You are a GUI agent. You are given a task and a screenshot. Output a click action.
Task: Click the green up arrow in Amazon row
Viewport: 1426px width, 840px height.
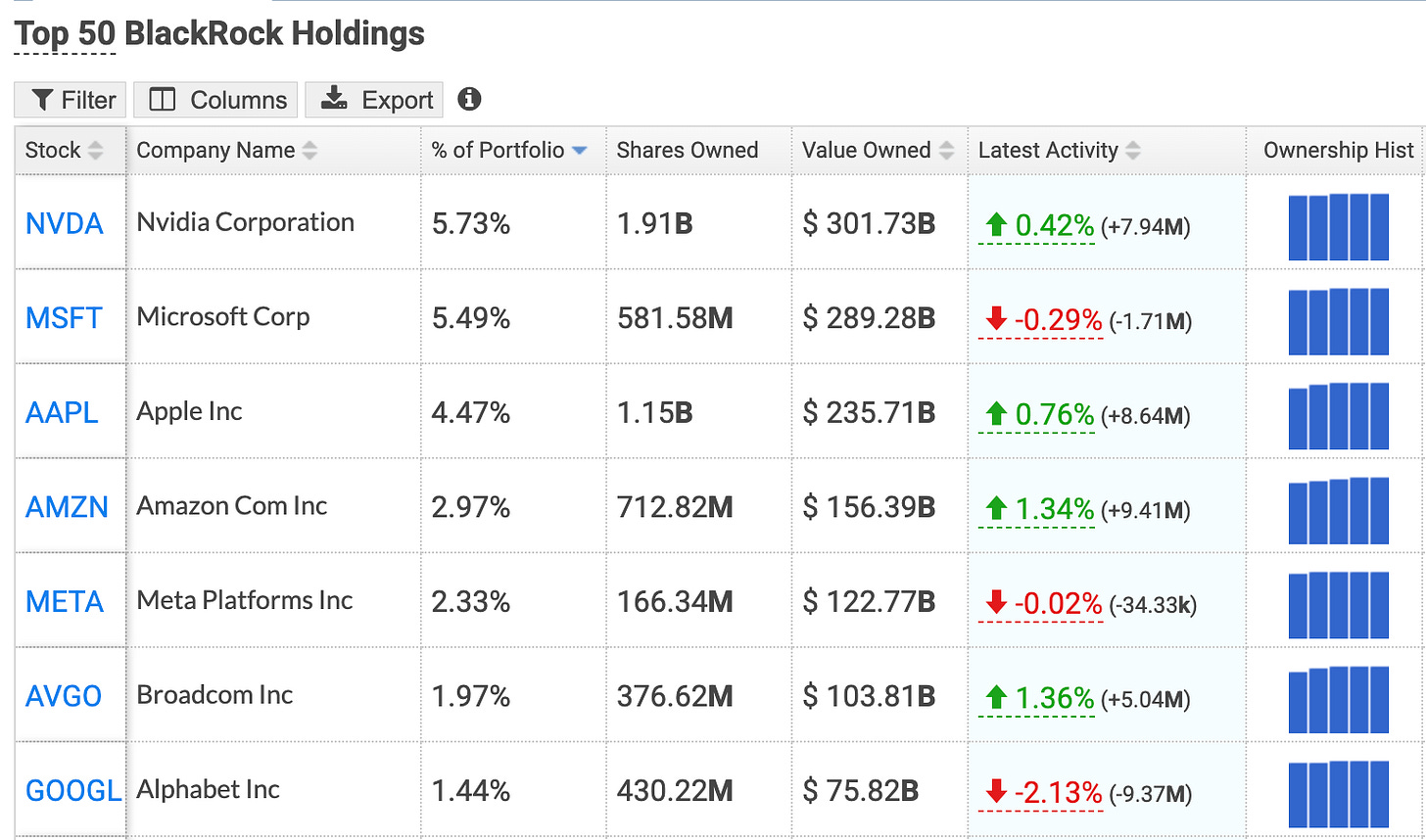[996, 509]
